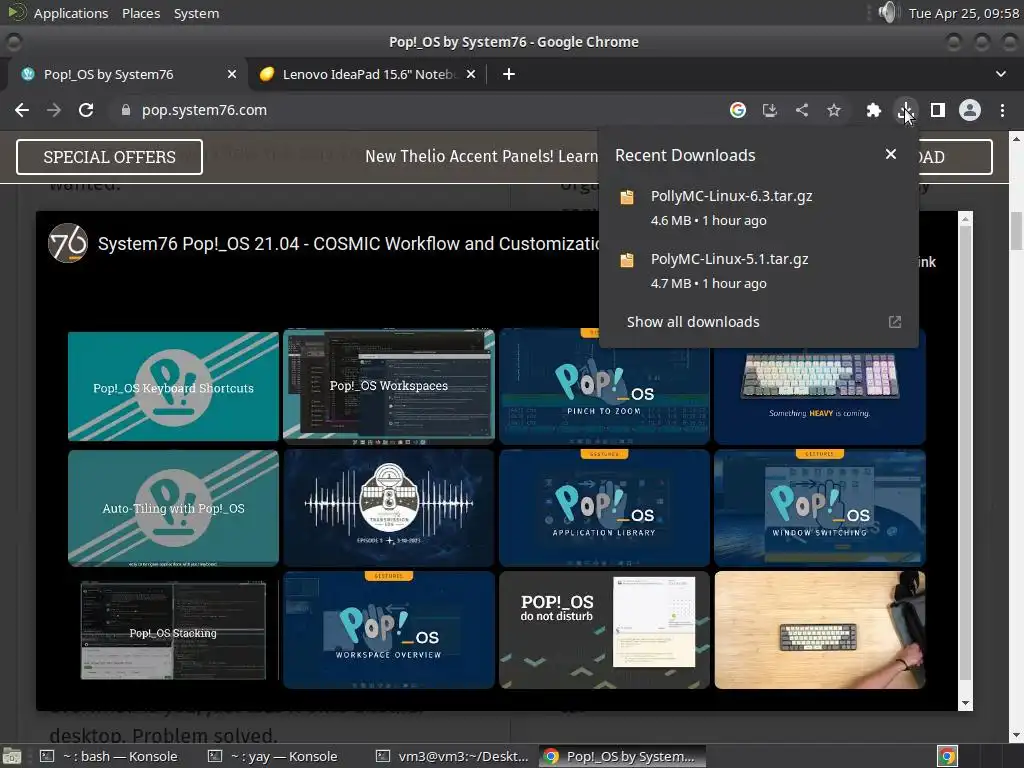Select POP!_OS do not disturb thumbnail
The image size is (1024, 768).
tap(604, 630)
